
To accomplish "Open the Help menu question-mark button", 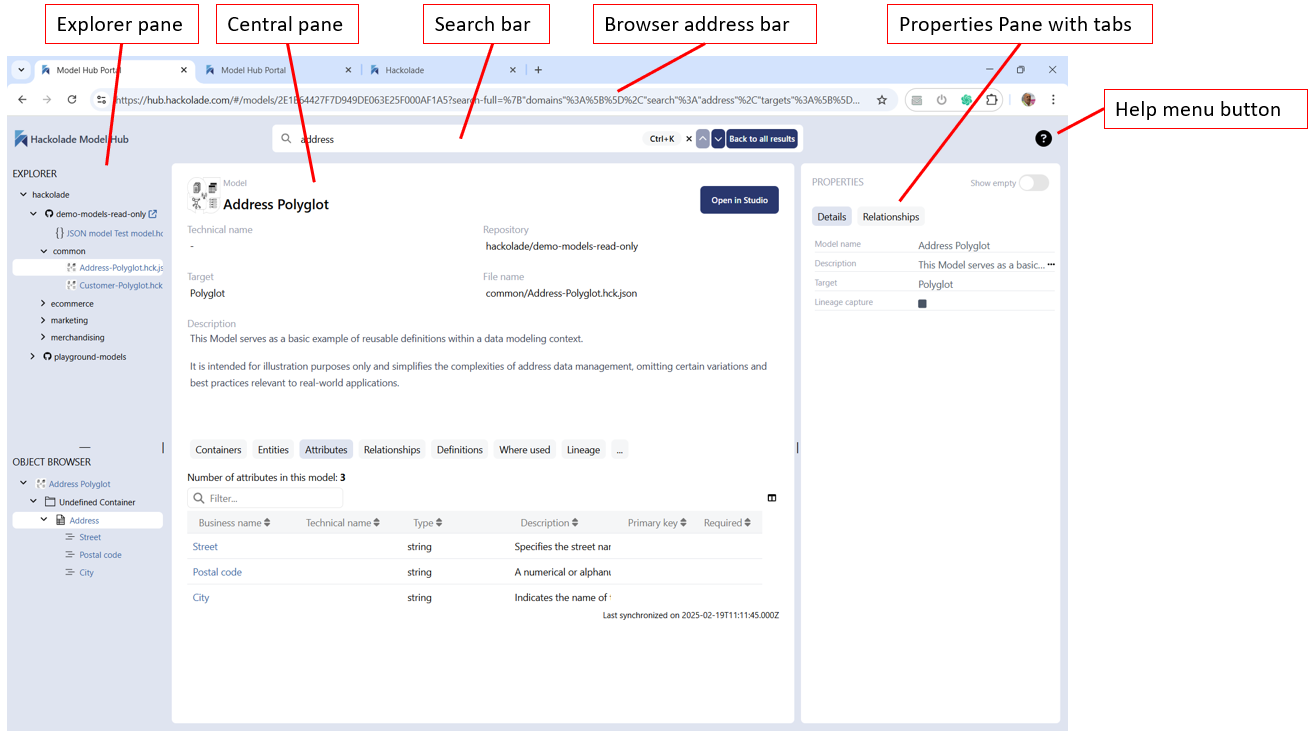I will tap(1043, 139).
